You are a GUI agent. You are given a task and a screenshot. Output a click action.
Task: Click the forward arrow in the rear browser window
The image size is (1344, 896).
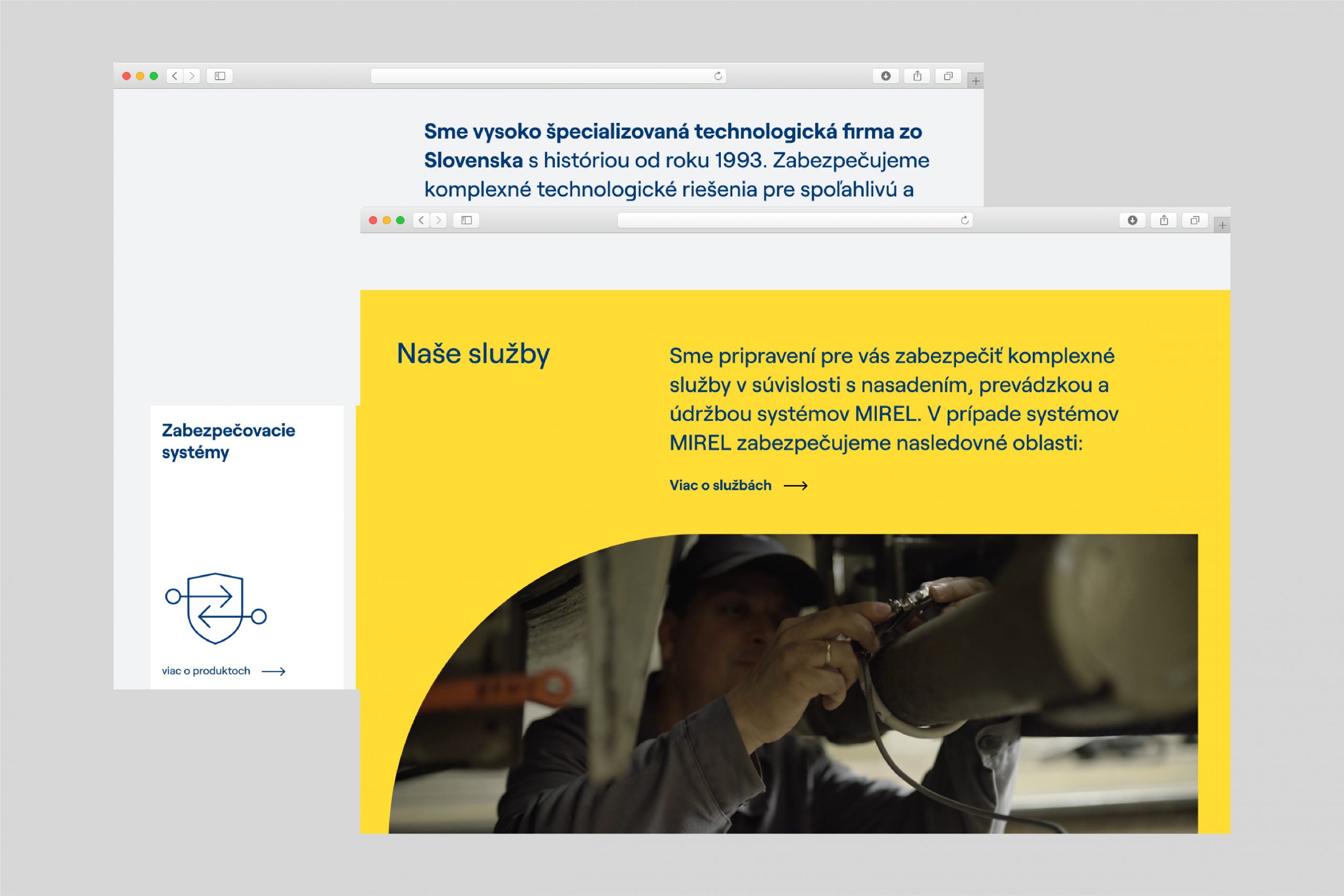(192, 76)
